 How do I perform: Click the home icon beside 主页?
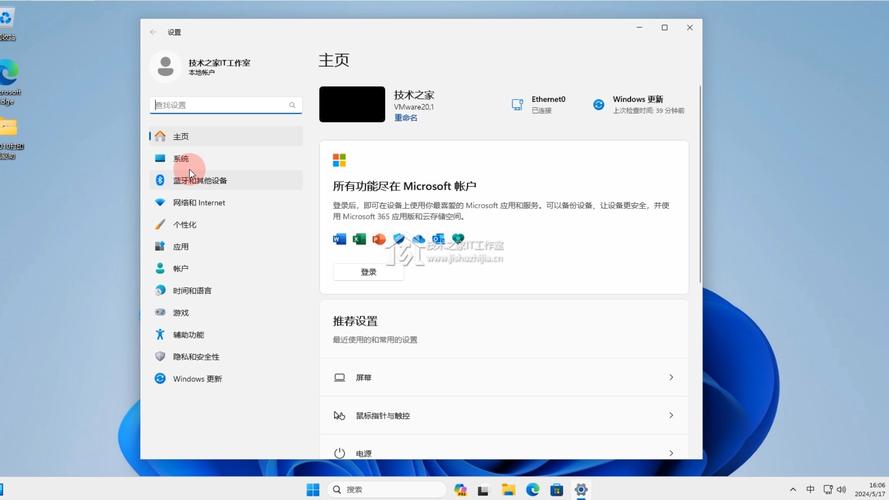click(160, 136)
